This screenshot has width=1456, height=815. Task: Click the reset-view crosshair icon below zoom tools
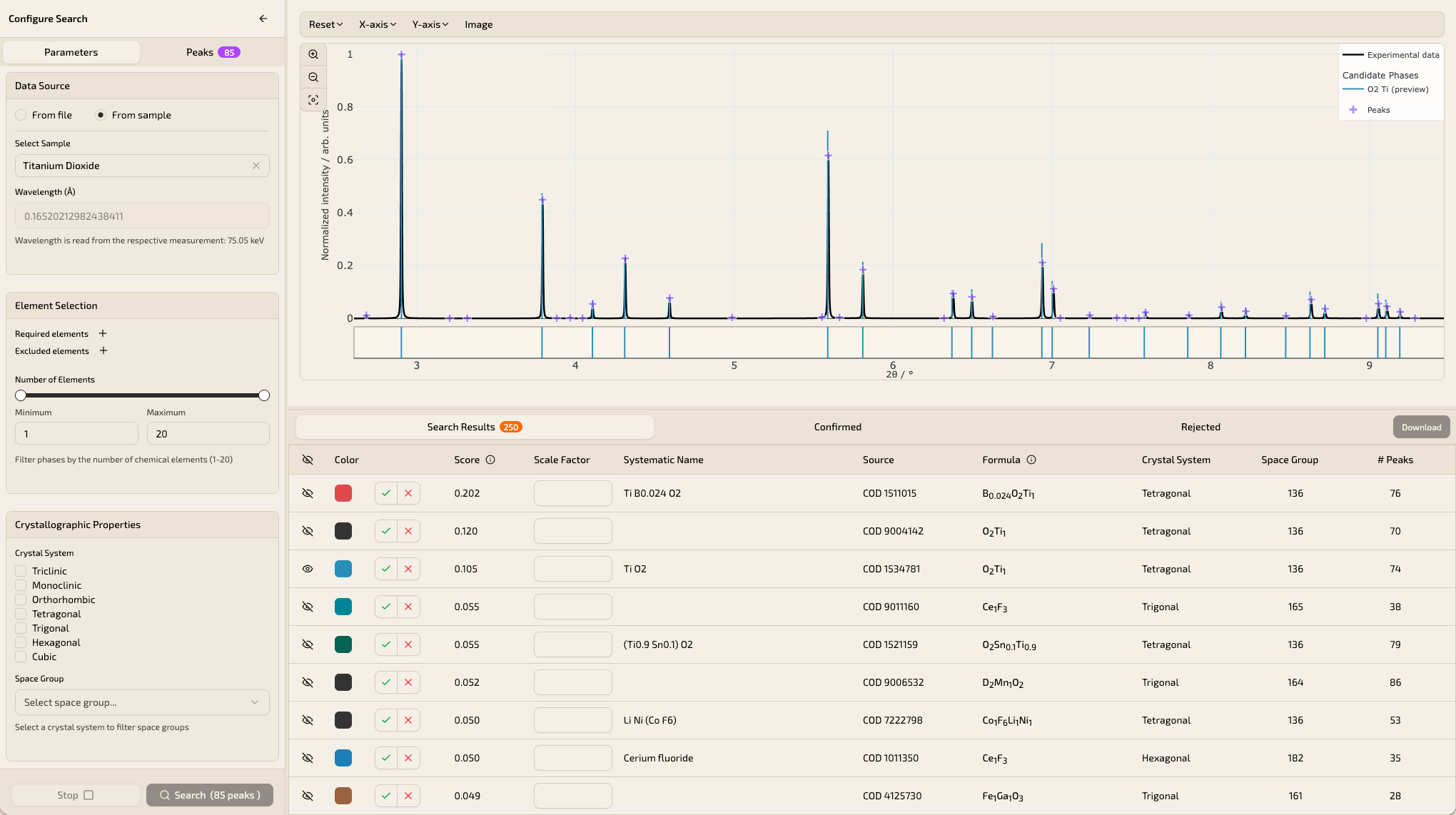pos(313,100)
